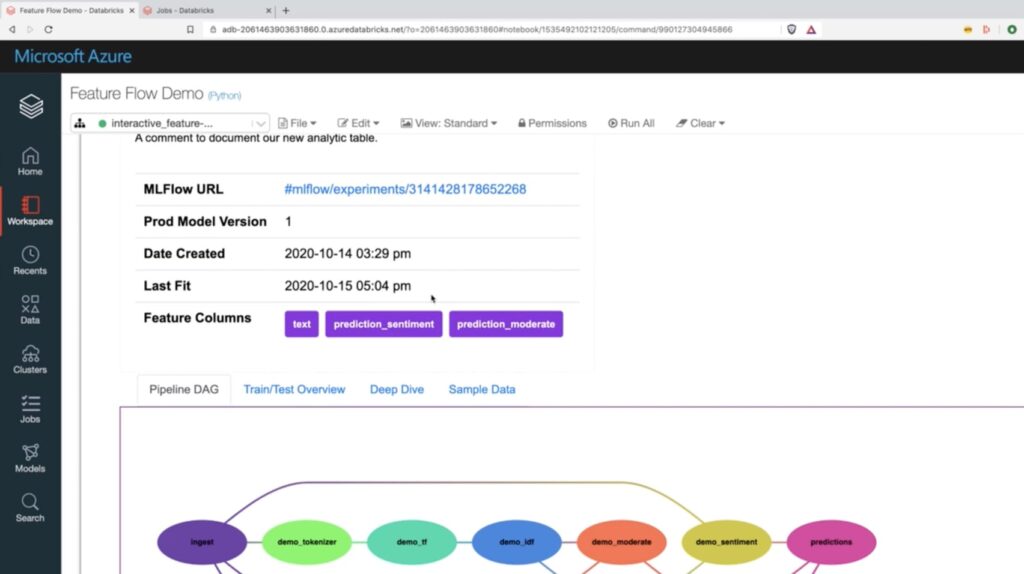Click the cluster hierarchy icon
The width and height of the screenshot is (1024, 574).
pos(80,123)
